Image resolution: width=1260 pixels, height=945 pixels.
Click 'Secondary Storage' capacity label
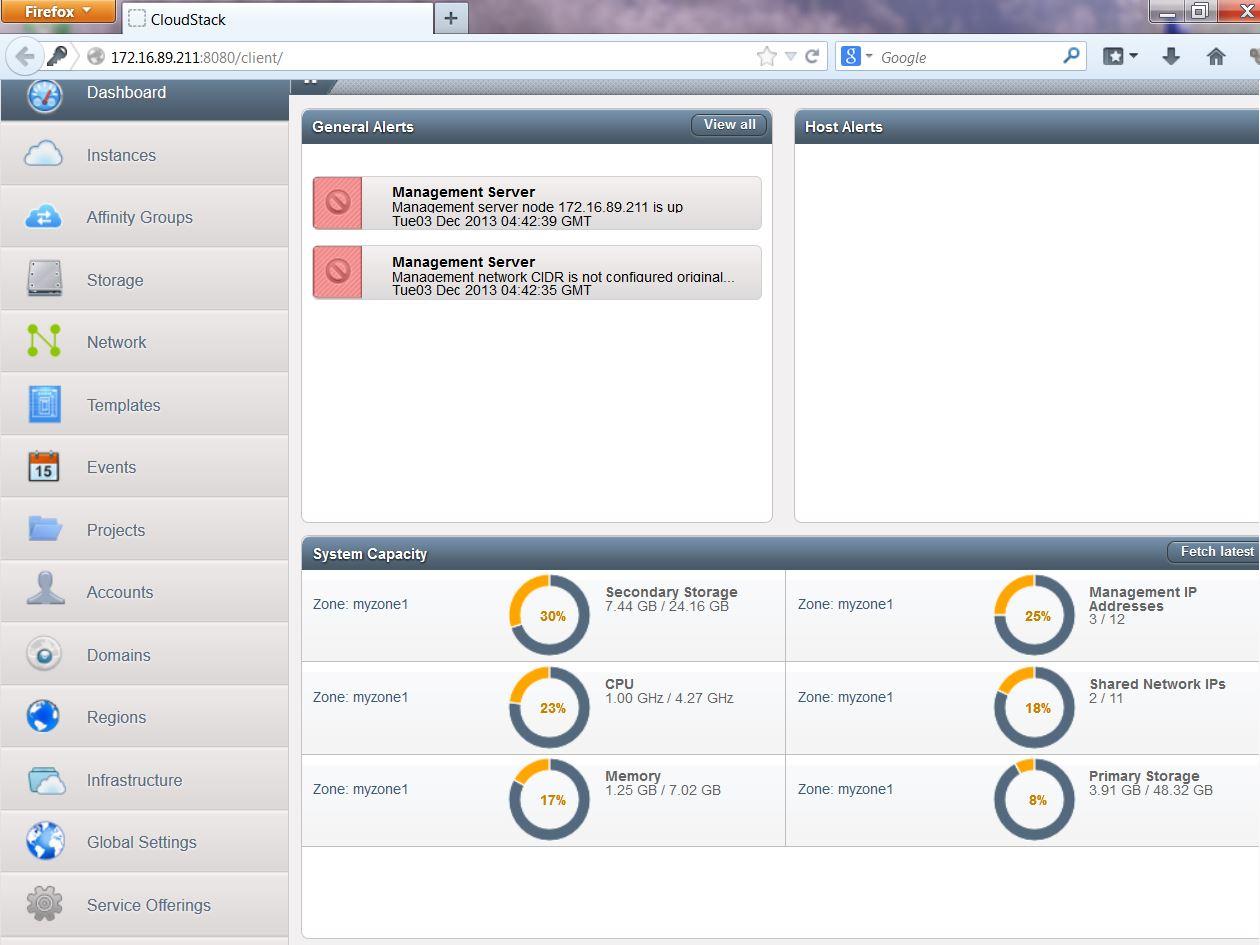tap(671, 592)
